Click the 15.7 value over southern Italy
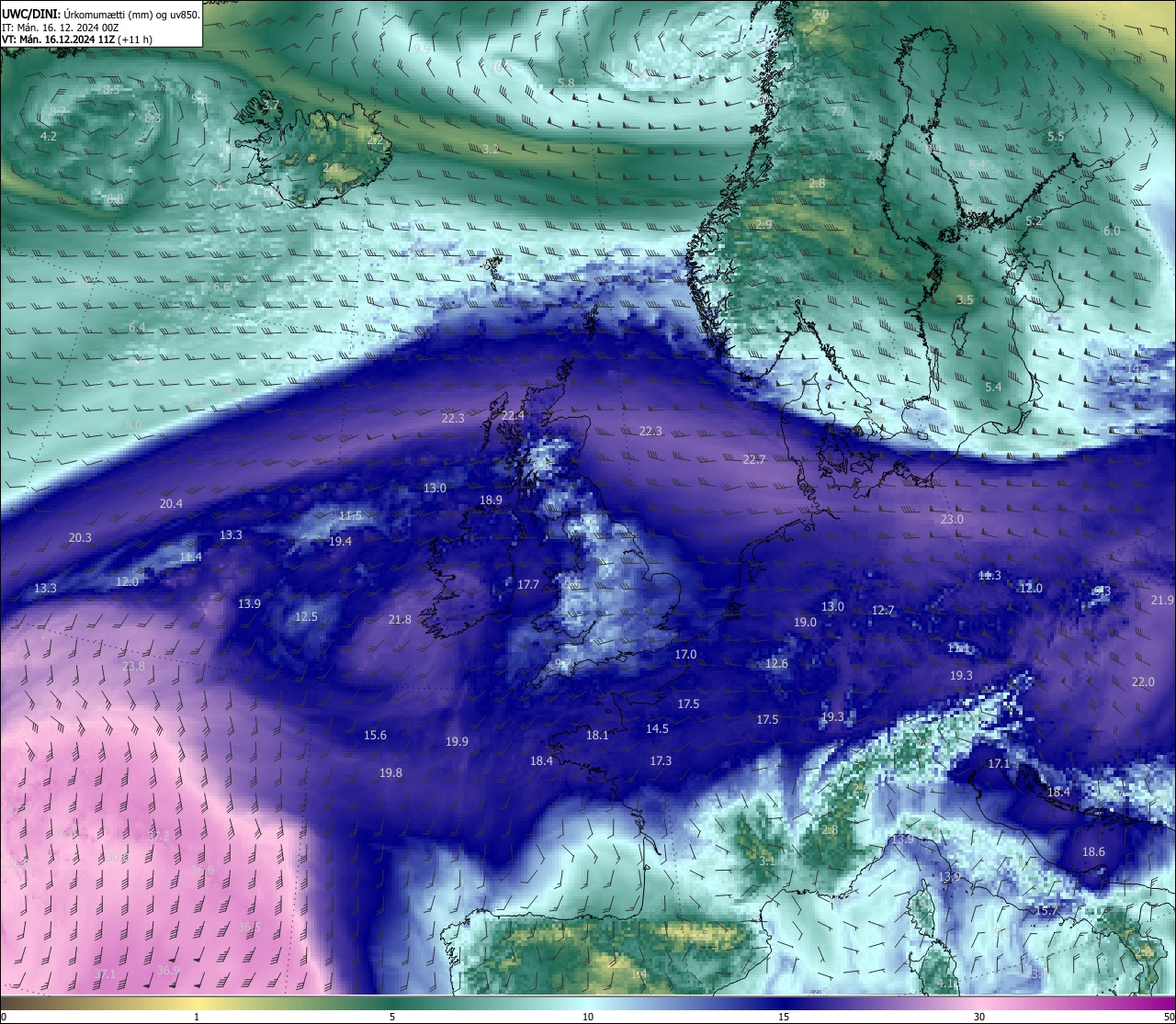This screenshot has height=1024, width=1176. 1046,910
